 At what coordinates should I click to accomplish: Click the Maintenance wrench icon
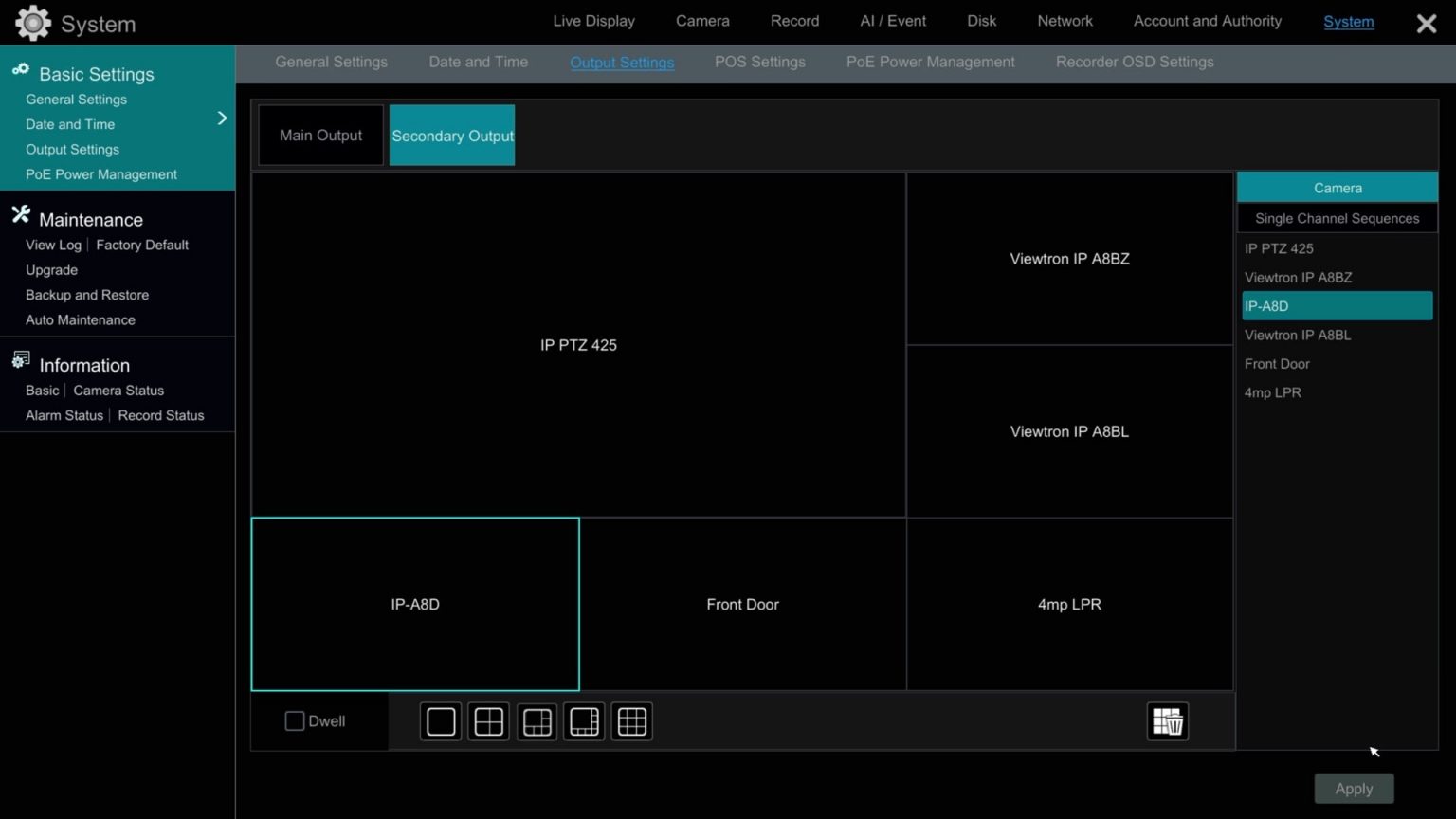pyautogui.click(x=20, y=214)
